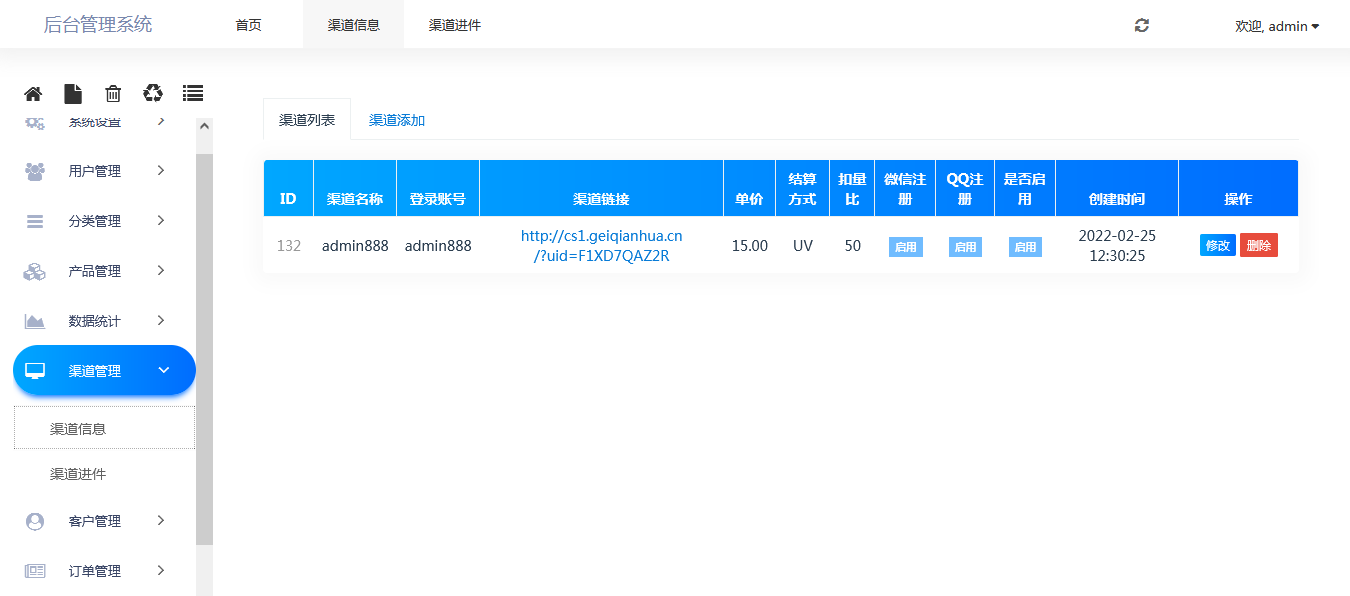Click the trash bin icon
The width and height of the screenshot is (1350, 596).
click(x=112, y=92)
